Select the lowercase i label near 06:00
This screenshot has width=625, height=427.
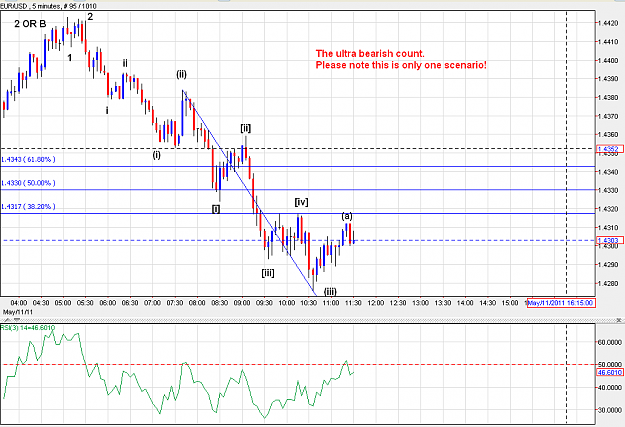point(107,110)
